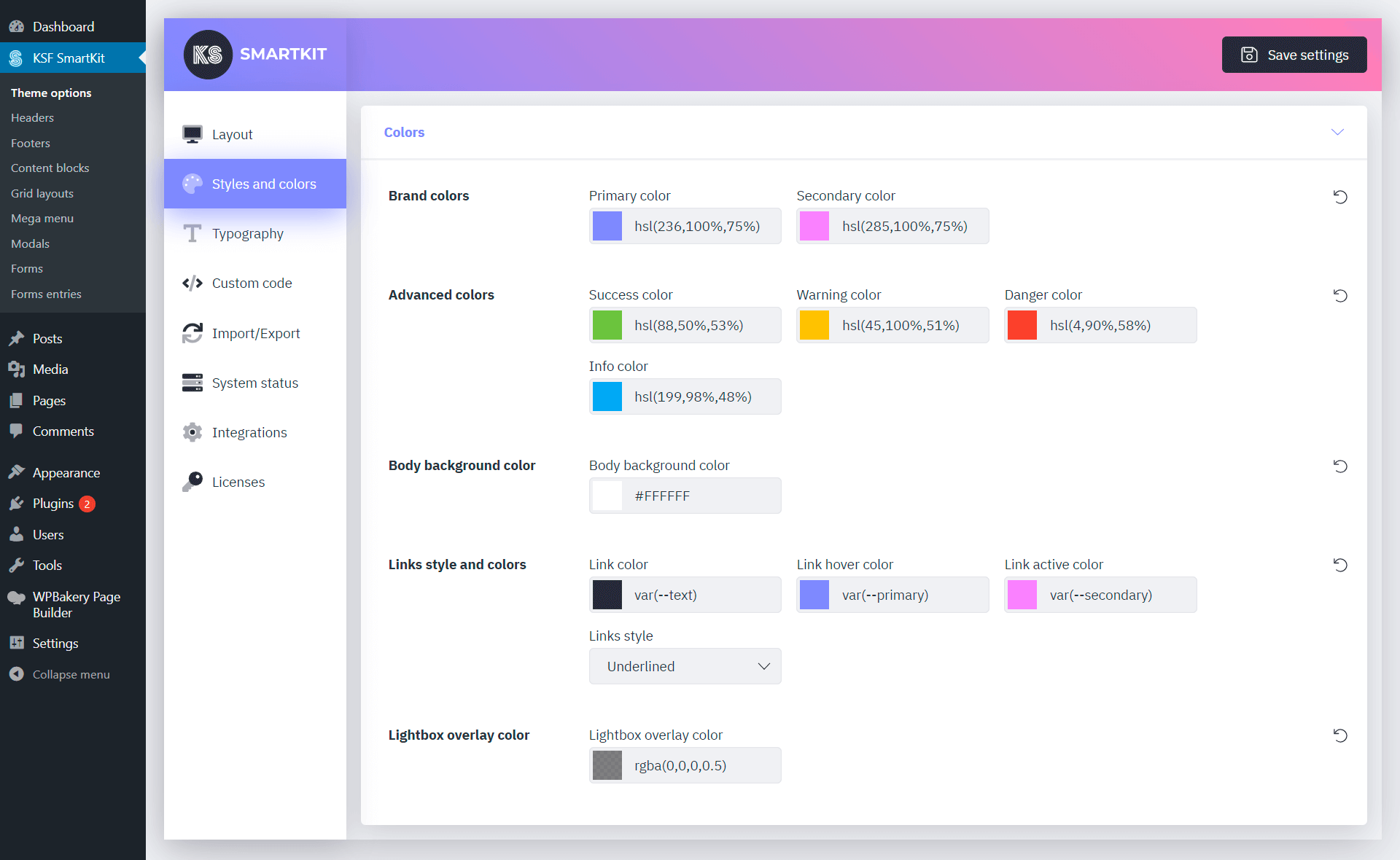This screenshot has width=1400, height=860.
Task: Collapse the Colors section chevron
Action: [x=1337, y=132]
